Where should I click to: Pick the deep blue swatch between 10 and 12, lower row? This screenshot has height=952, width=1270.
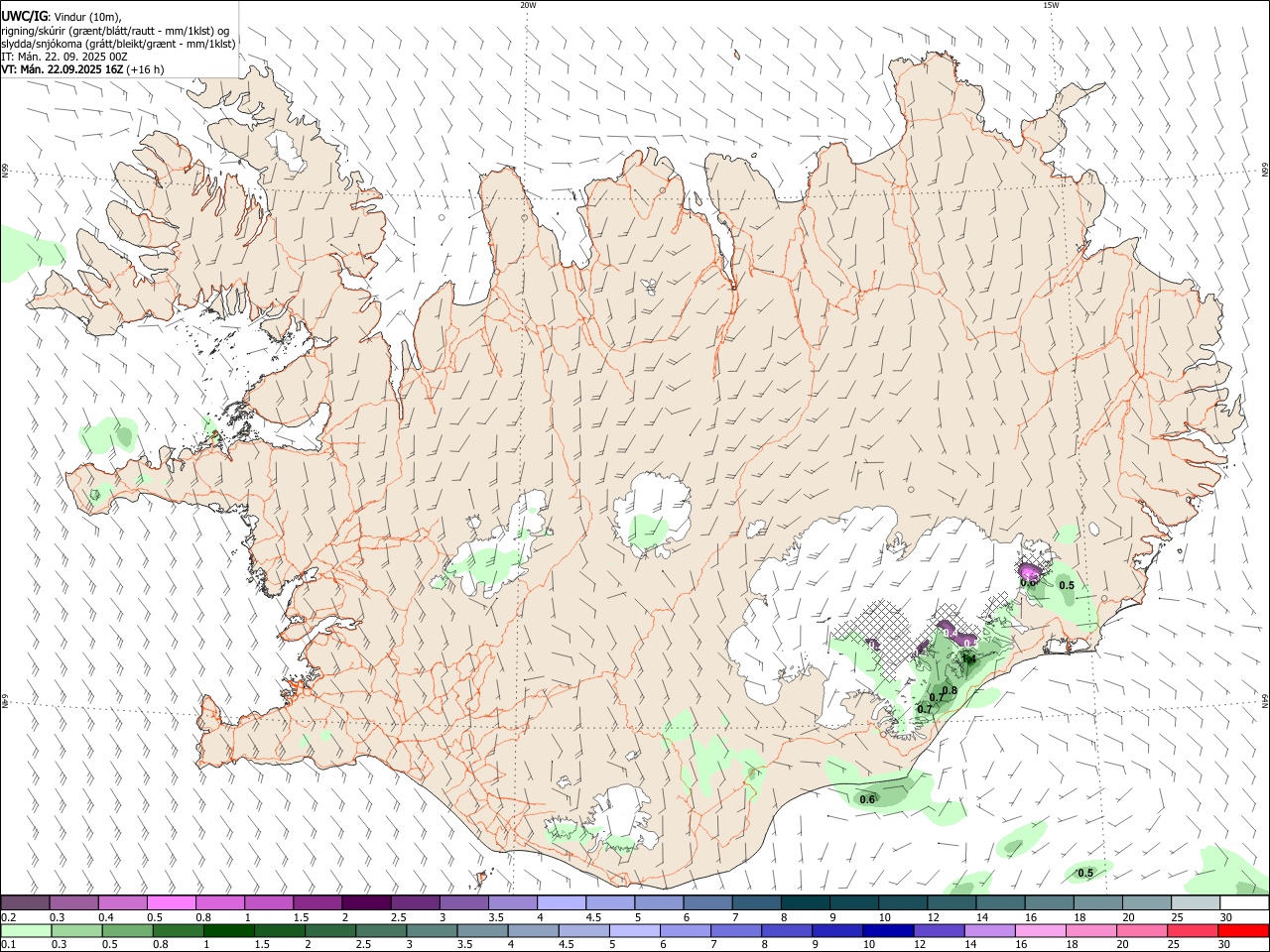(x=888, y=930)
